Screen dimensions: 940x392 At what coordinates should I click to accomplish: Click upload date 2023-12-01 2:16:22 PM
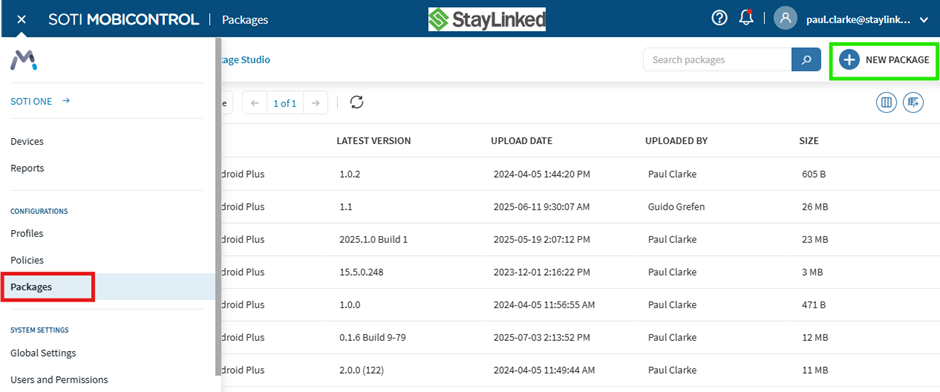[541, 272]
